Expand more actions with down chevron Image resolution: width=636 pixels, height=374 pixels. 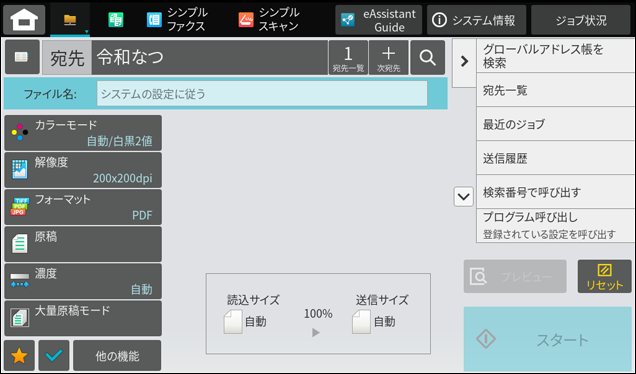(464, 197)
